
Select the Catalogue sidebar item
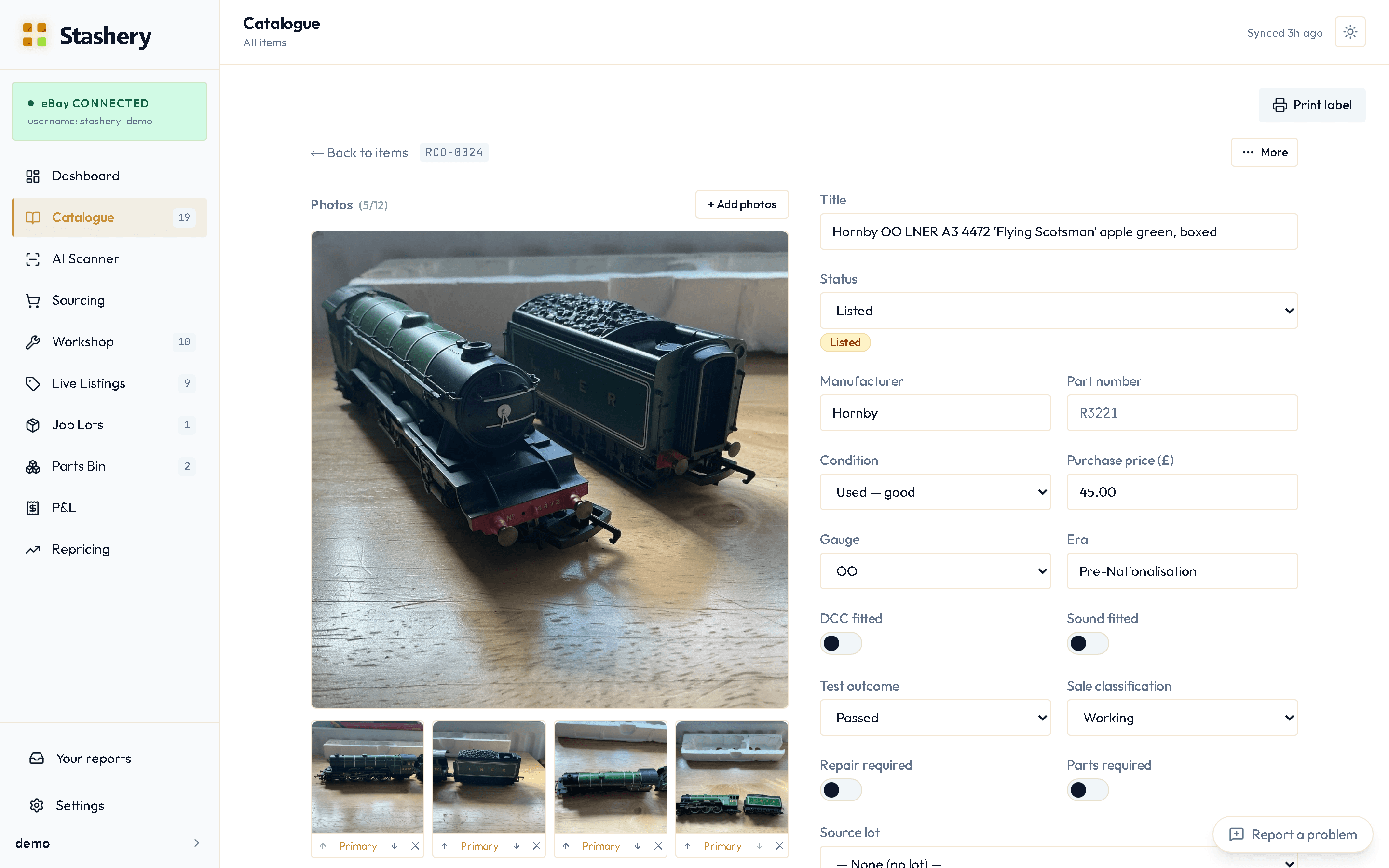pyautogui.click(x=109, y=217)
